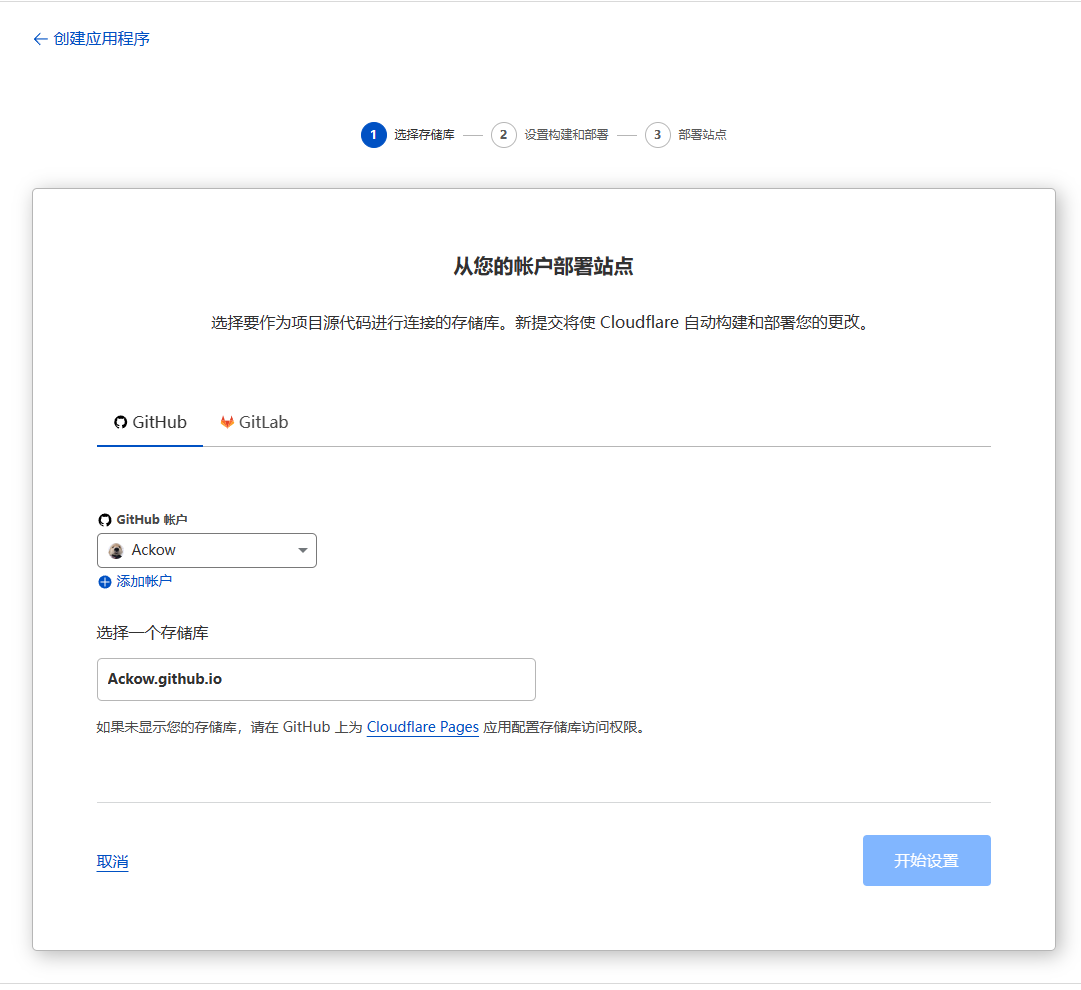Image resolution: width=1081 pixels, height=990 pixels.
Task: Open the Cloudflare Pages link
Action: (422, 727)
